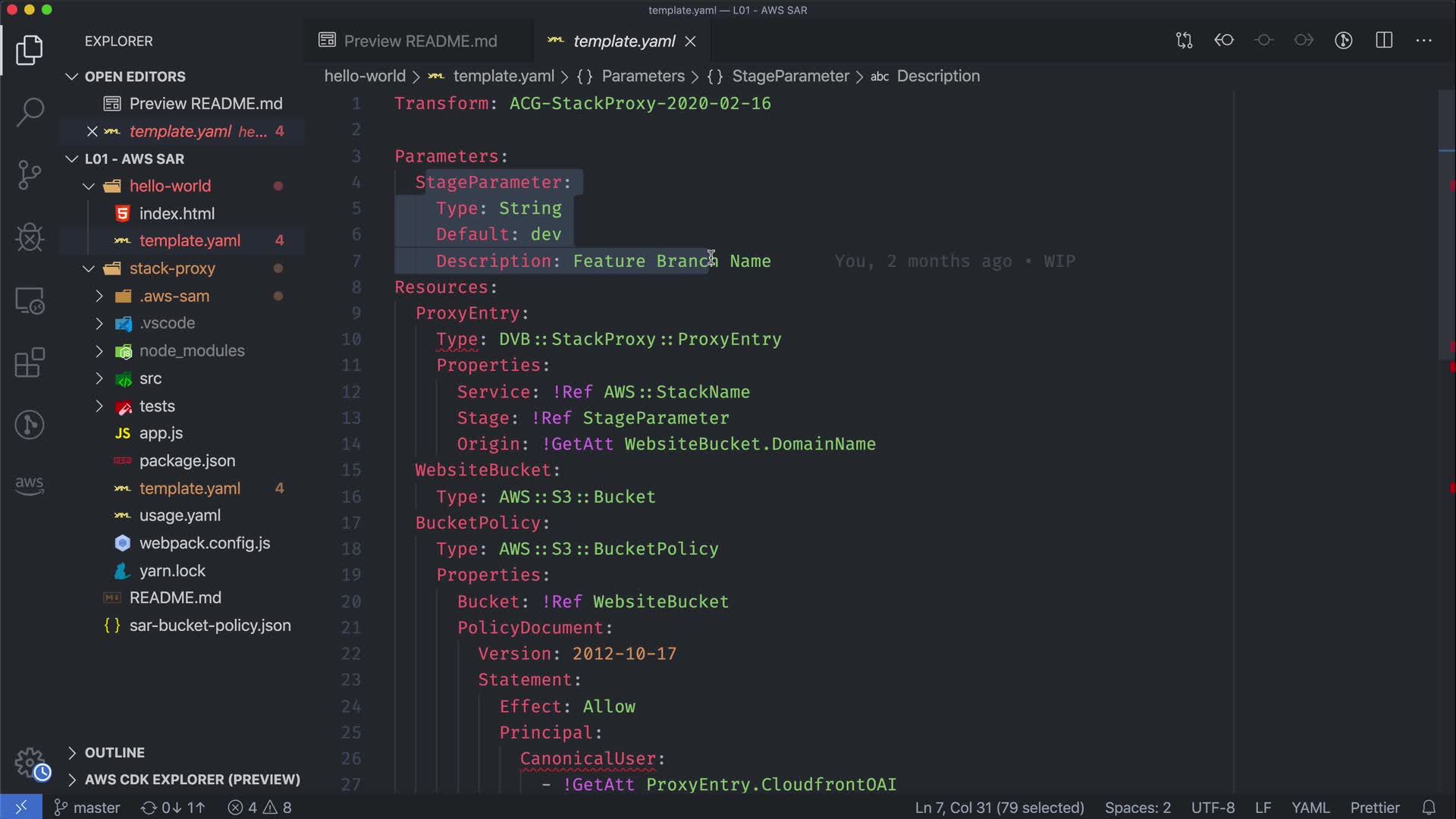Click the split editor right icon
This screenshot has width=1456, height=819.
tap(1384, 40)
